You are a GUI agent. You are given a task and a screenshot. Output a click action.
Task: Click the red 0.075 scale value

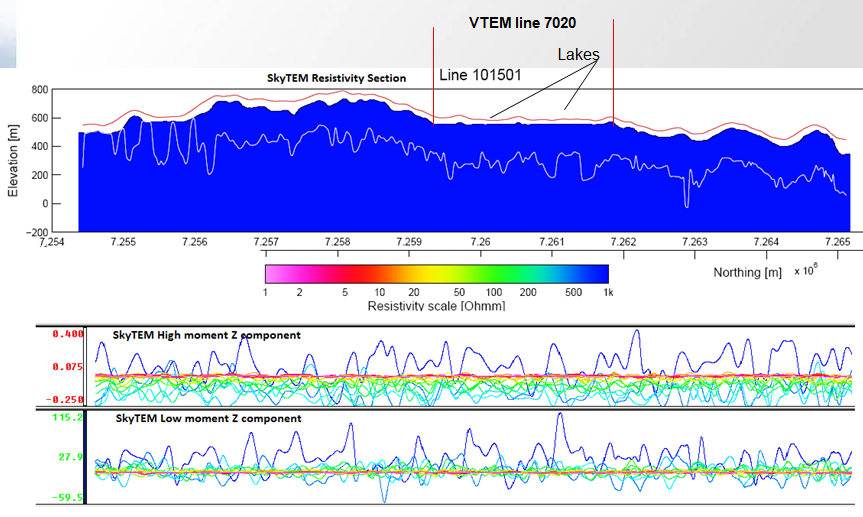coord(68,367)
